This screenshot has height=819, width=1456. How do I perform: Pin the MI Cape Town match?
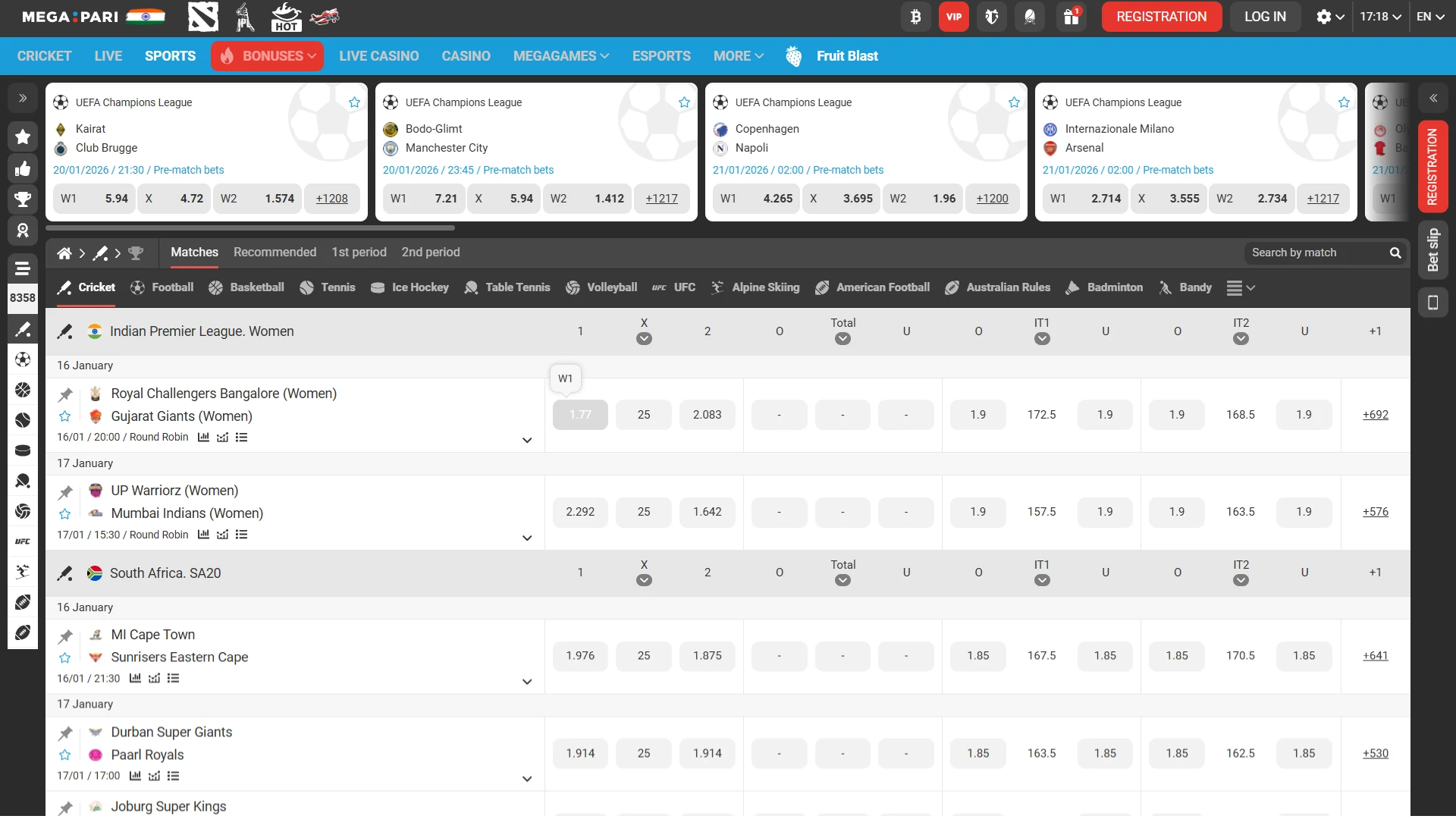(x=65, y=635)
